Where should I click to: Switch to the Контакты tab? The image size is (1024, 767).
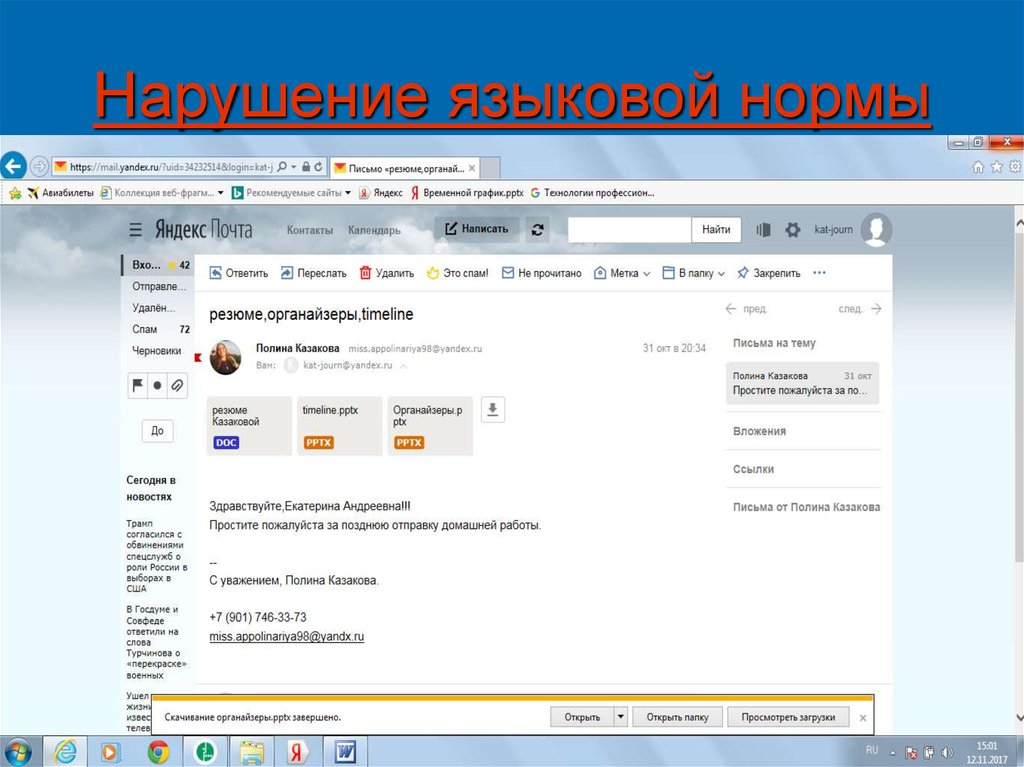[x=309, y=229]
